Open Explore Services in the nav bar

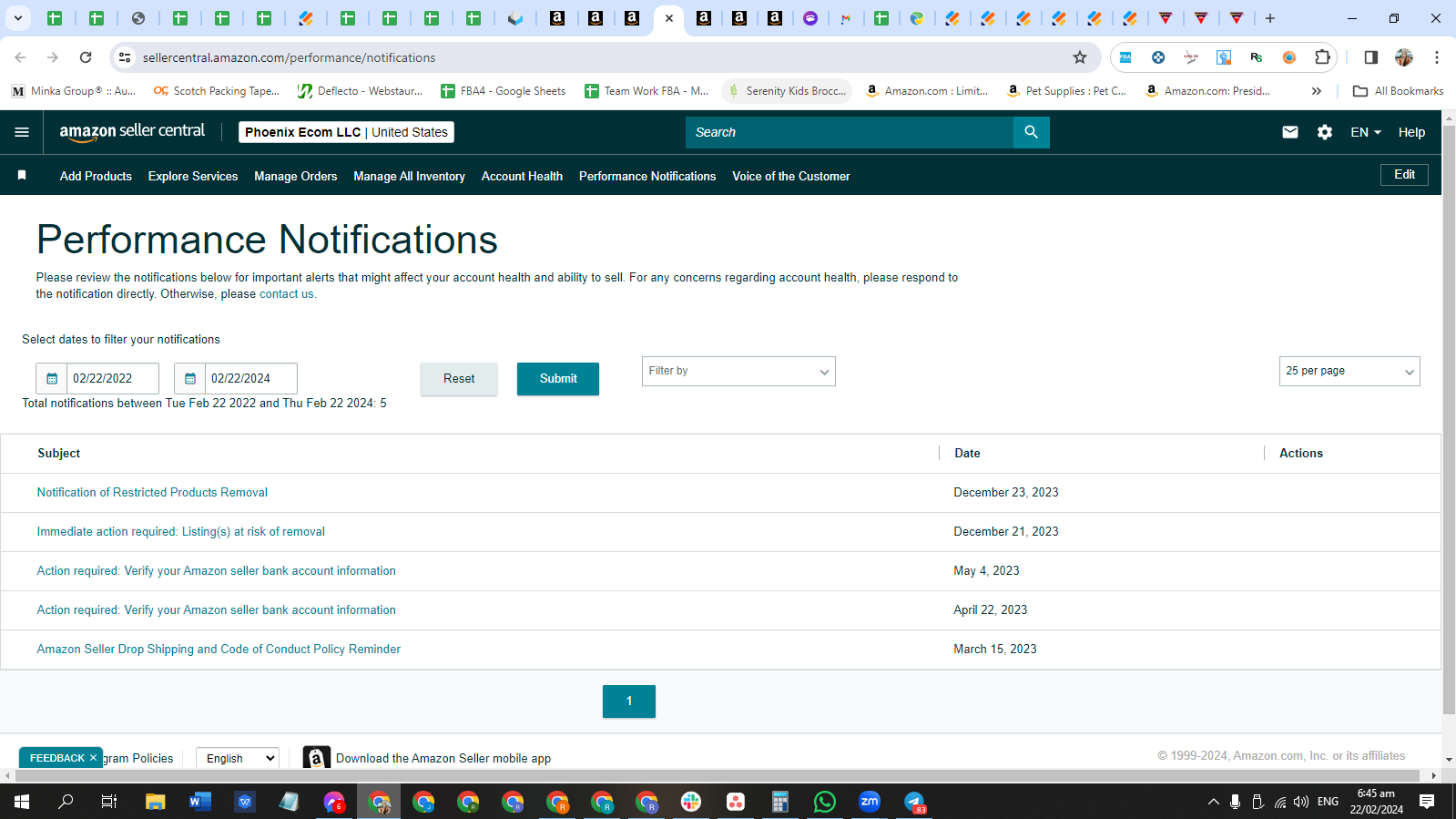click(x=193, y=176)
